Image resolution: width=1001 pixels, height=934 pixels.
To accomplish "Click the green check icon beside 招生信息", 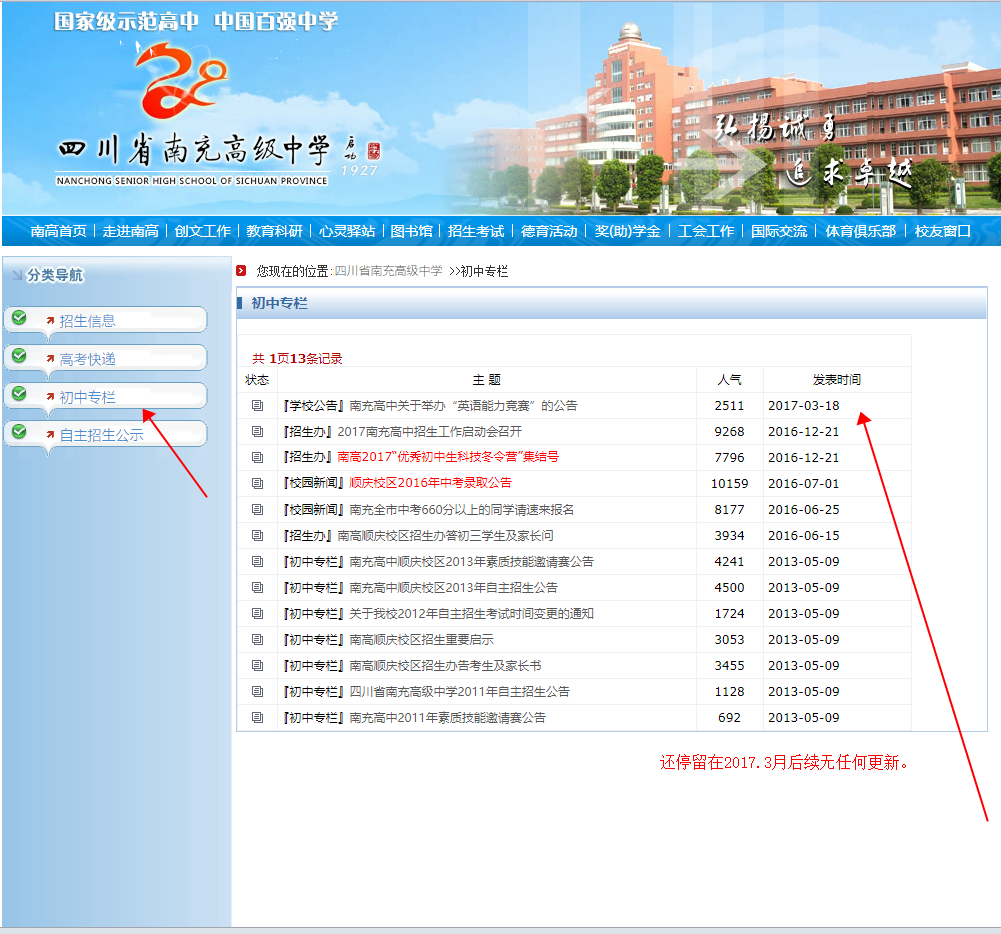I will click(18, 318).
